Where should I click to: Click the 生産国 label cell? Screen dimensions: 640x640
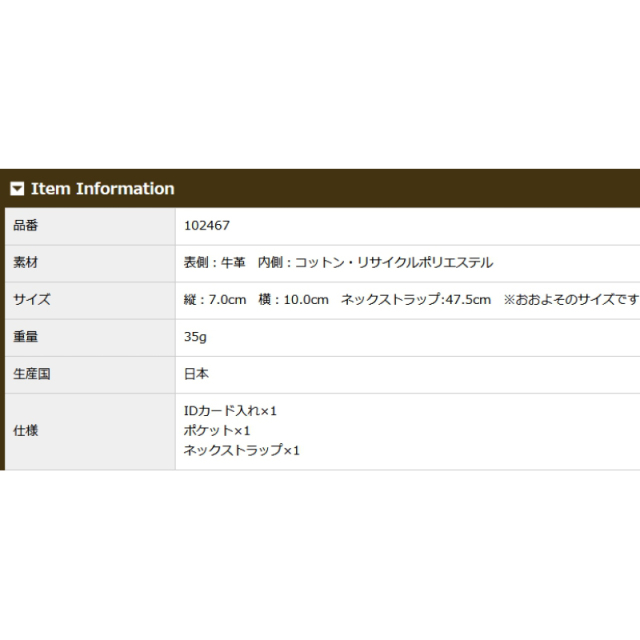(x=90, y=375)
